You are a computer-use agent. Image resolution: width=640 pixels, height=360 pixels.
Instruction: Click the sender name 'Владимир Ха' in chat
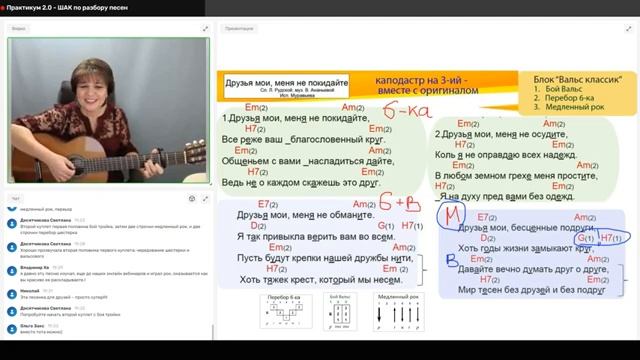click(34, 267)
